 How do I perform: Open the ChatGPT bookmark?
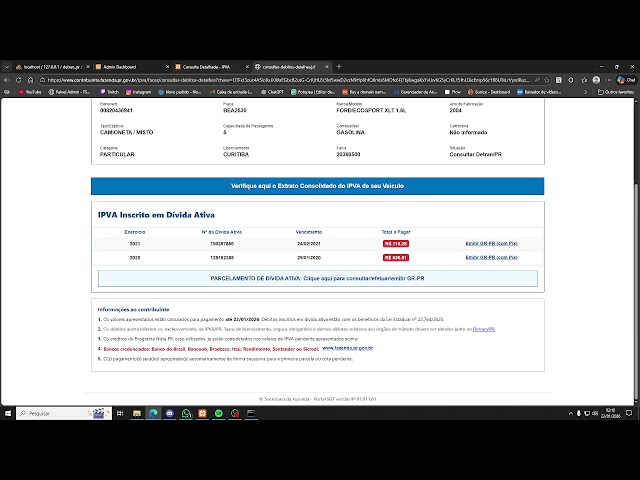tap(272, 92)
